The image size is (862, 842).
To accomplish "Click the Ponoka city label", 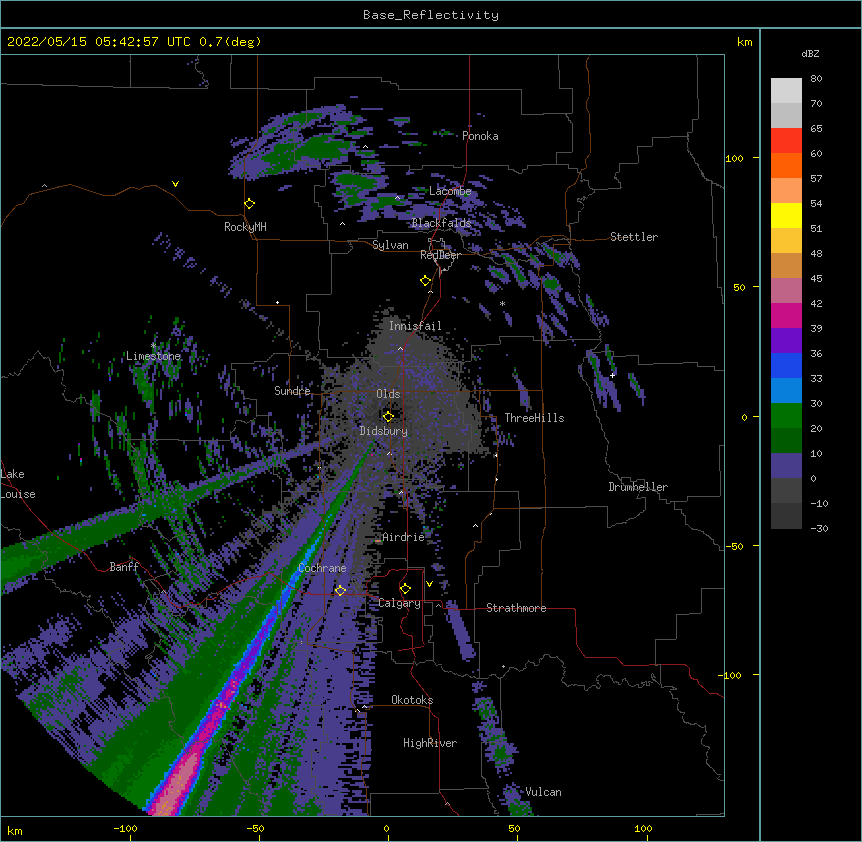I will point(480,136).
